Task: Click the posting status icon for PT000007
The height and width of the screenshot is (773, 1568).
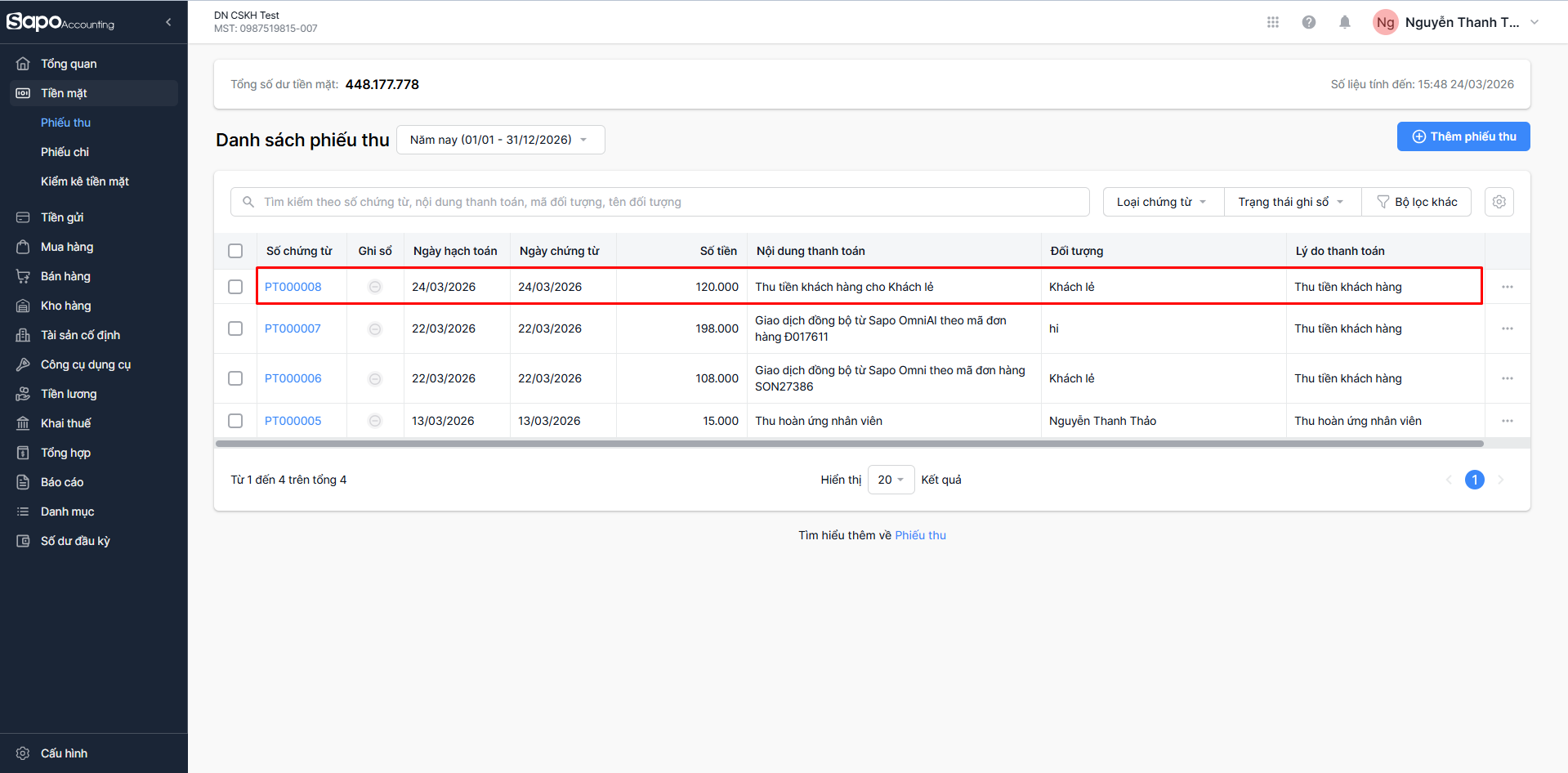Action: tap(375, 328)
